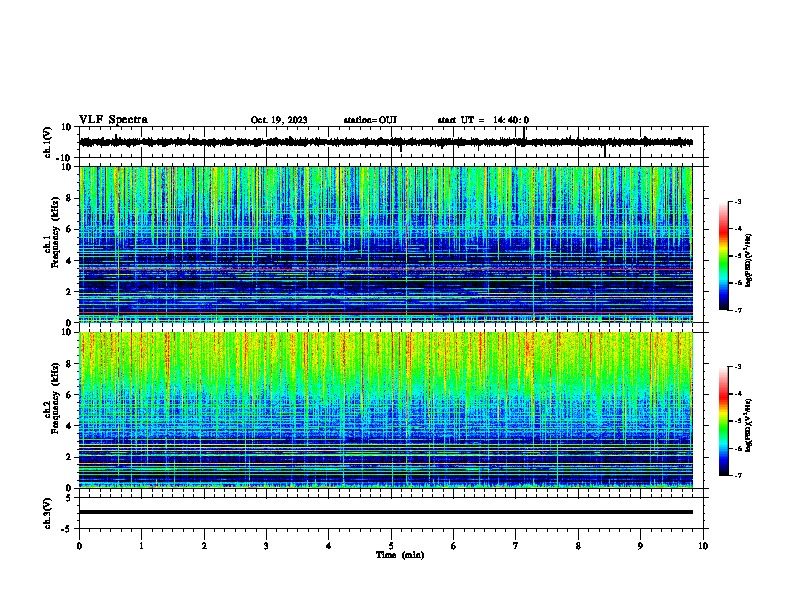
Task: Click the ch.2 spectrogram panel
Action: (386, 410)
